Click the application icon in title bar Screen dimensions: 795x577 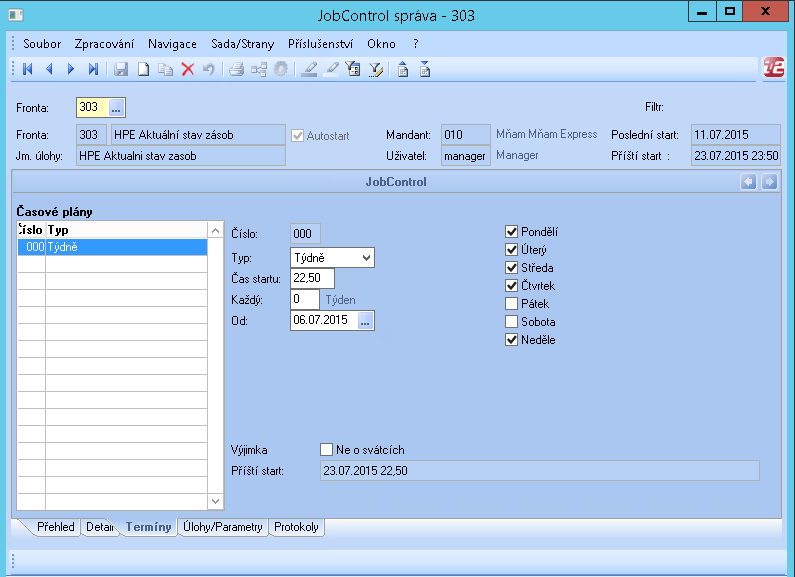tap(16, 15)
